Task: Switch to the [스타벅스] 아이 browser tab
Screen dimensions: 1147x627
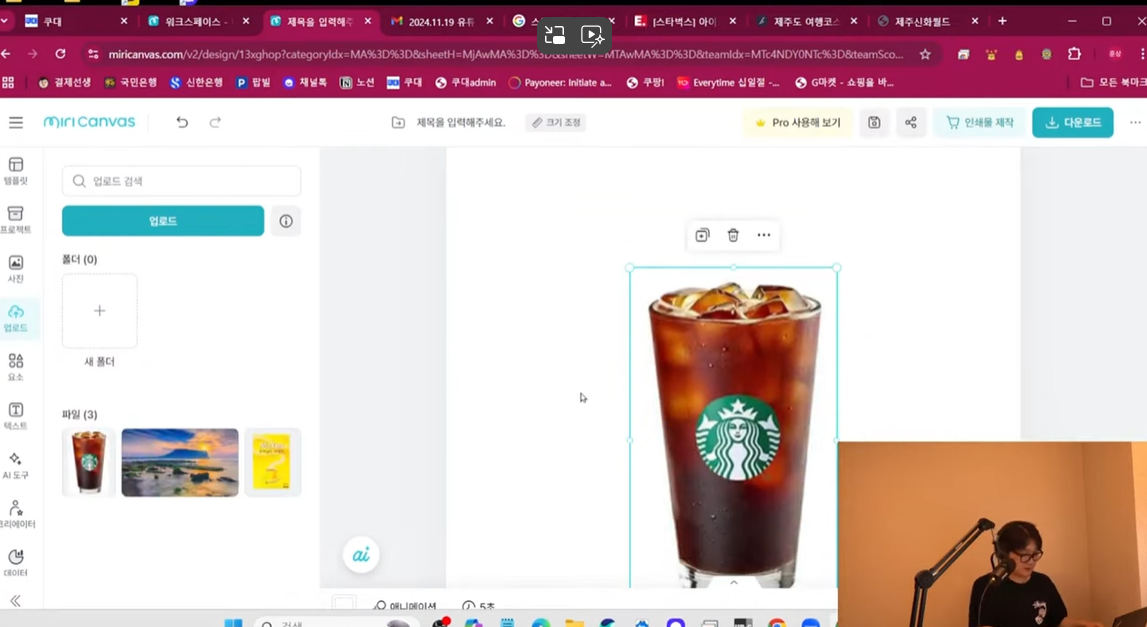Action: coord(686,21)
